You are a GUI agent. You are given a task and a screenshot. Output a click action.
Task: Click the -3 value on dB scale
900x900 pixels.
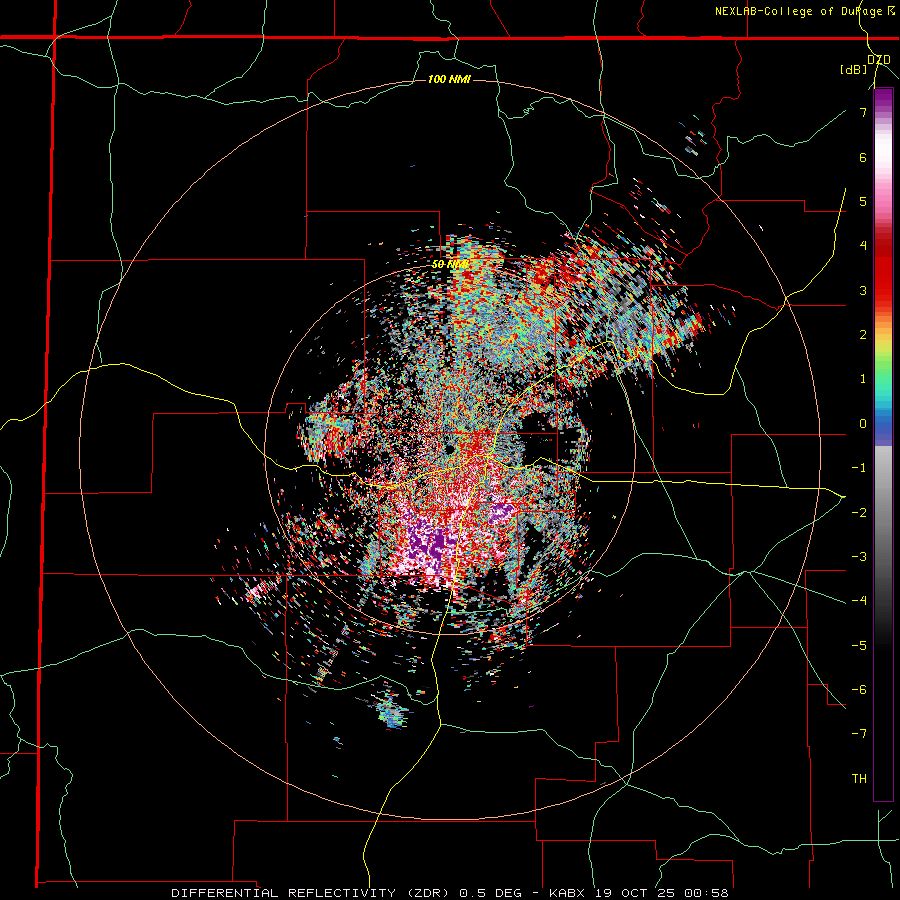(859, 557)
